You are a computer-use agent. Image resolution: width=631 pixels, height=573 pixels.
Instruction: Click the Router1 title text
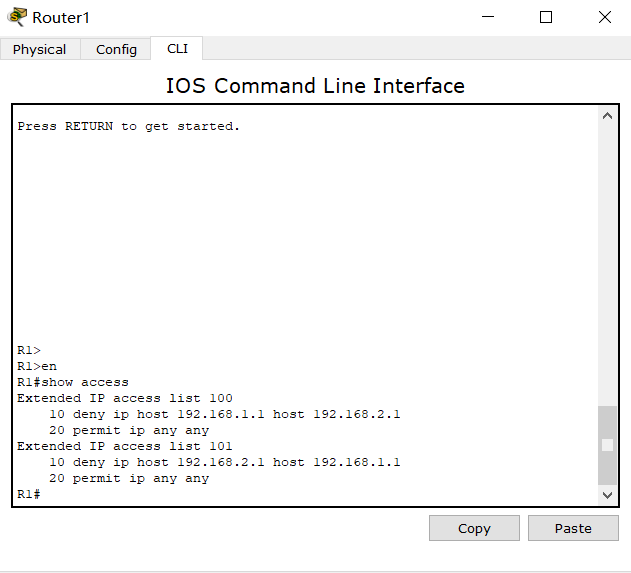click(61, 18)
